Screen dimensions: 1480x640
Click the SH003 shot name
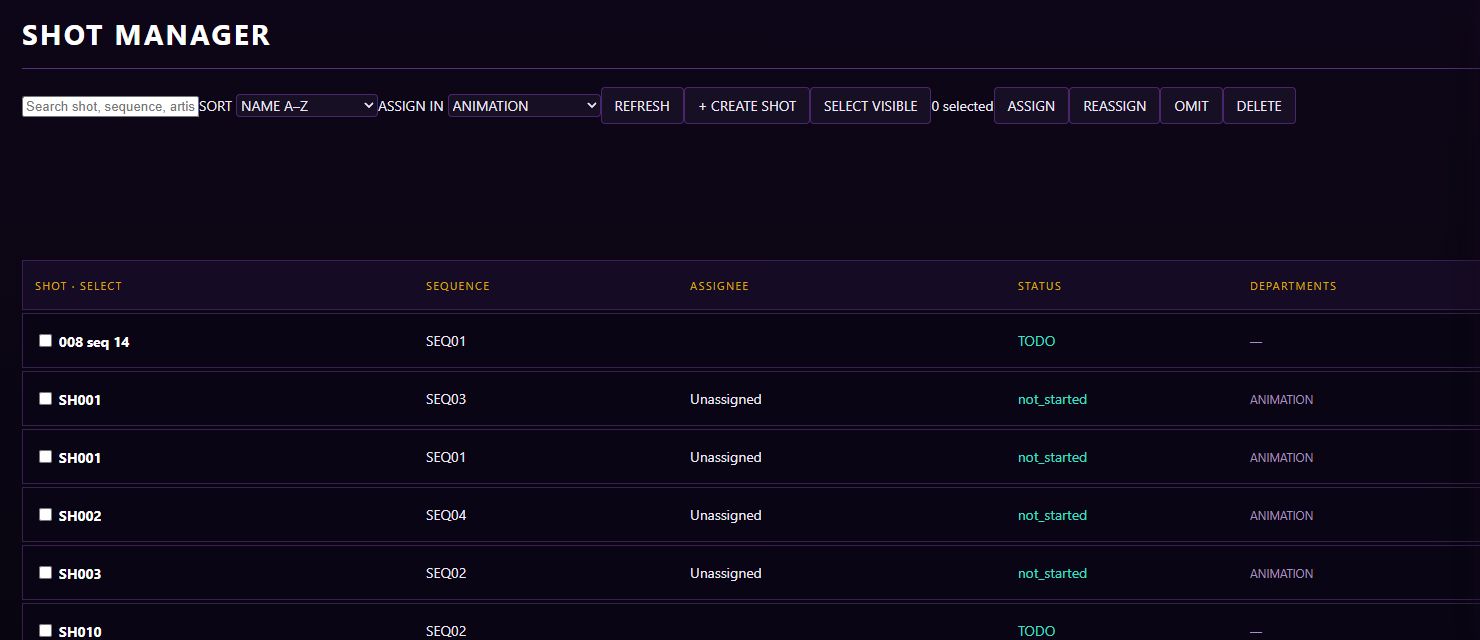pos(80,574)
